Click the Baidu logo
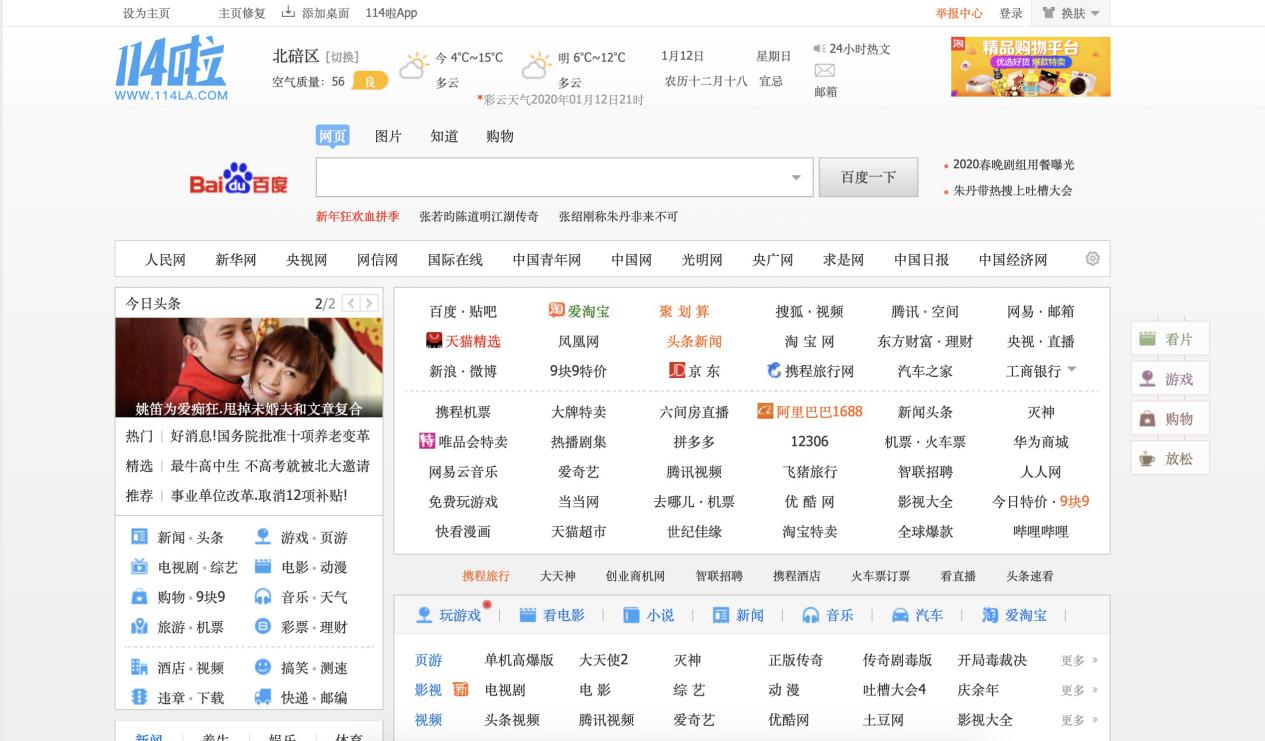Viewport: 1265px width, 741px height. click(239, 180)
